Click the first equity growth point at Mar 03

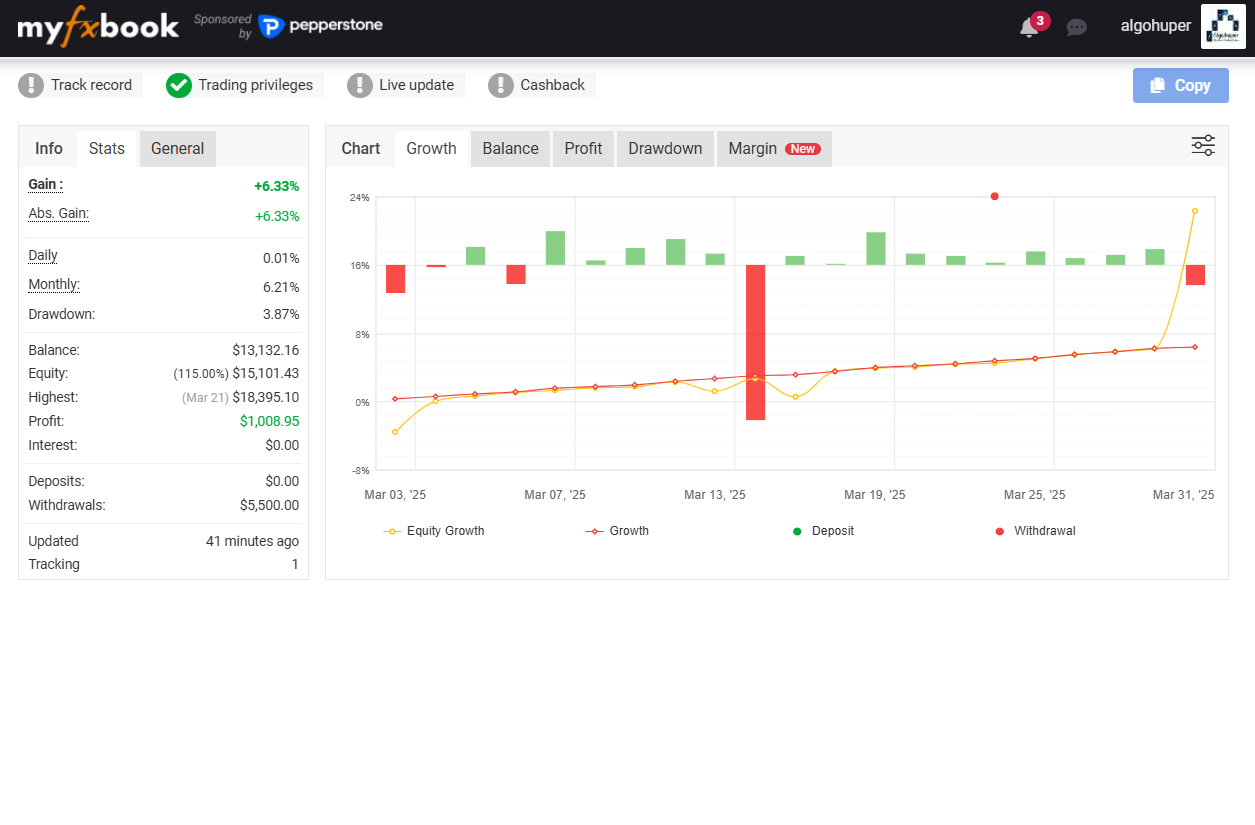(x=395, y=432)
